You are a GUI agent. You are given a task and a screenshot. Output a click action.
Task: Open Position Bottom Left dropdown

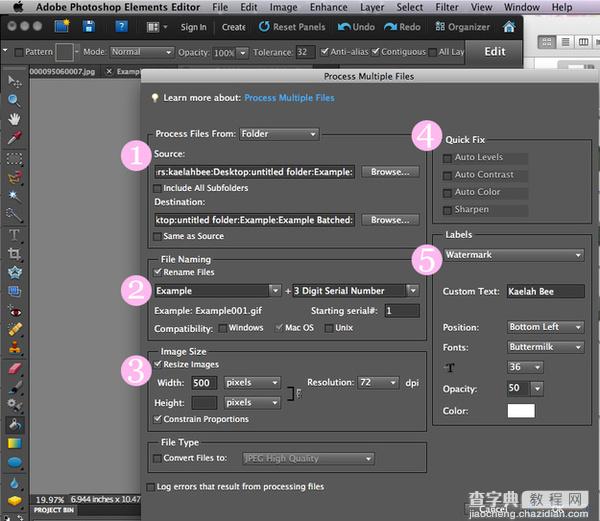click(x=546, y=327)
